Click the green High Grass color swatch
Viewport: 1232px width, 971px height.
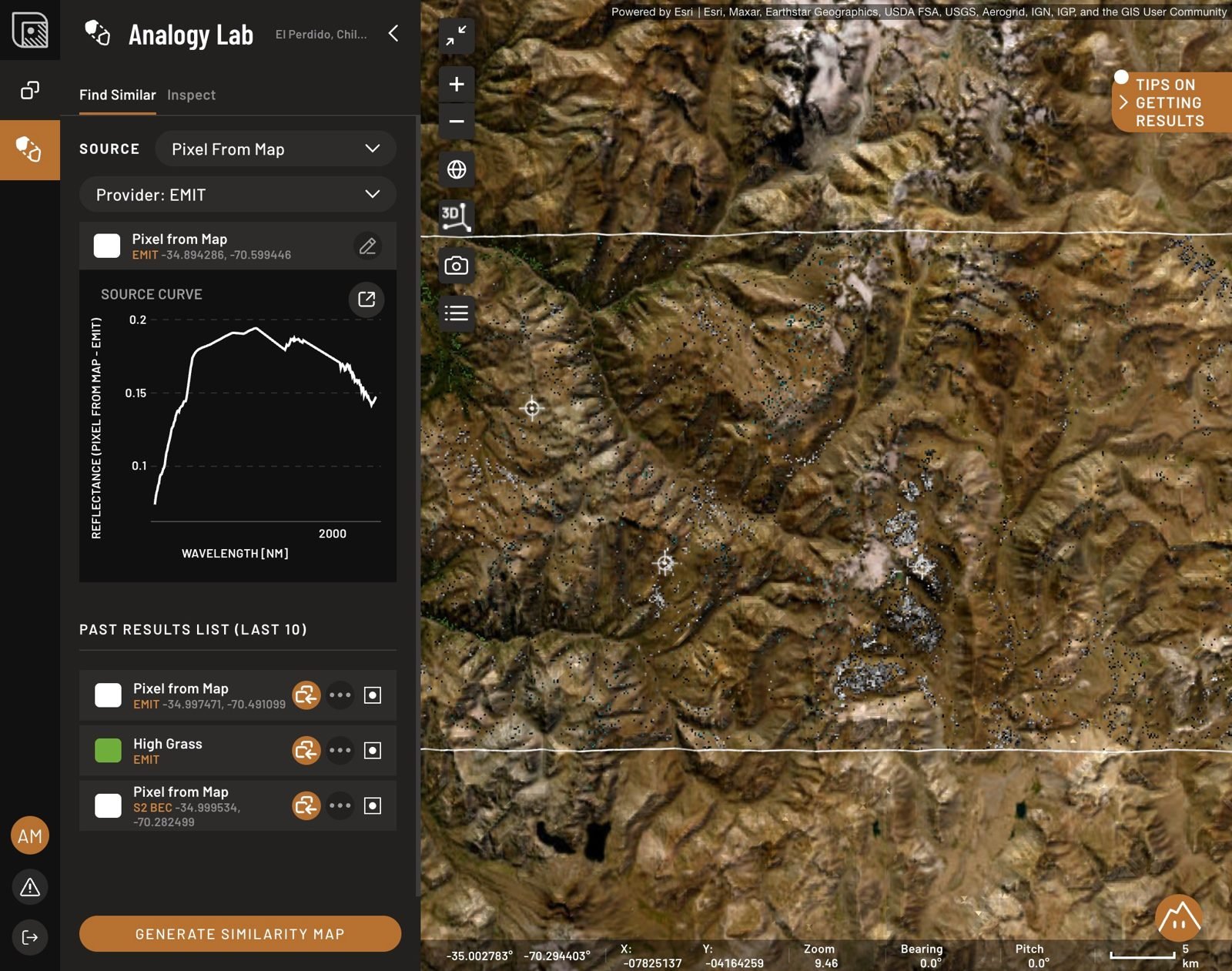[x=108, y=750]
